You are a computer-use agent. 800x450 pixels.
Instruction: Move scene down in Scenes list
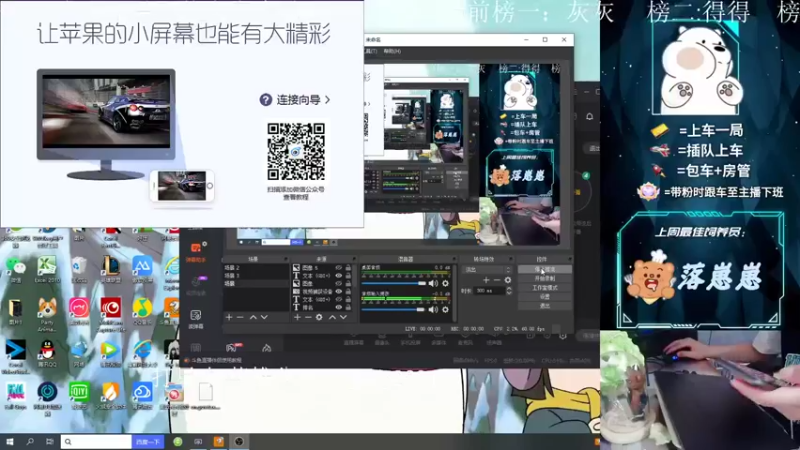pos(264,317)
